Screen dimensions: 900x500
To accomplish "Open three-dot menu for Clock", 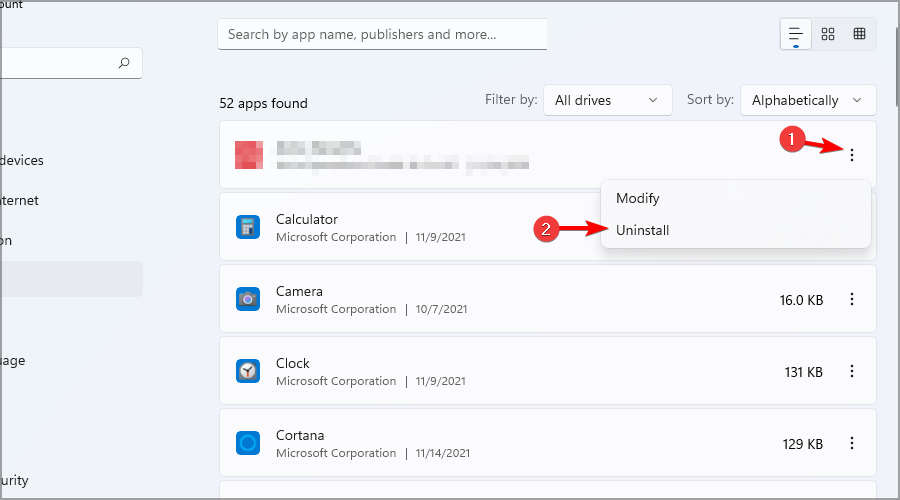I will [852, 371].
